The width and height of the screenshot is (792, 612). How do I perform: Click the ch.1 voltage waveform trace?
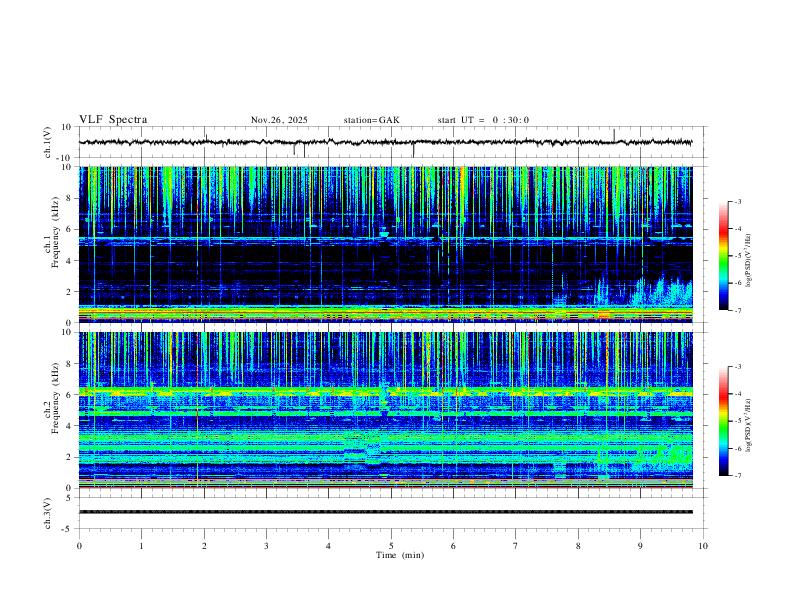point(385,142)
